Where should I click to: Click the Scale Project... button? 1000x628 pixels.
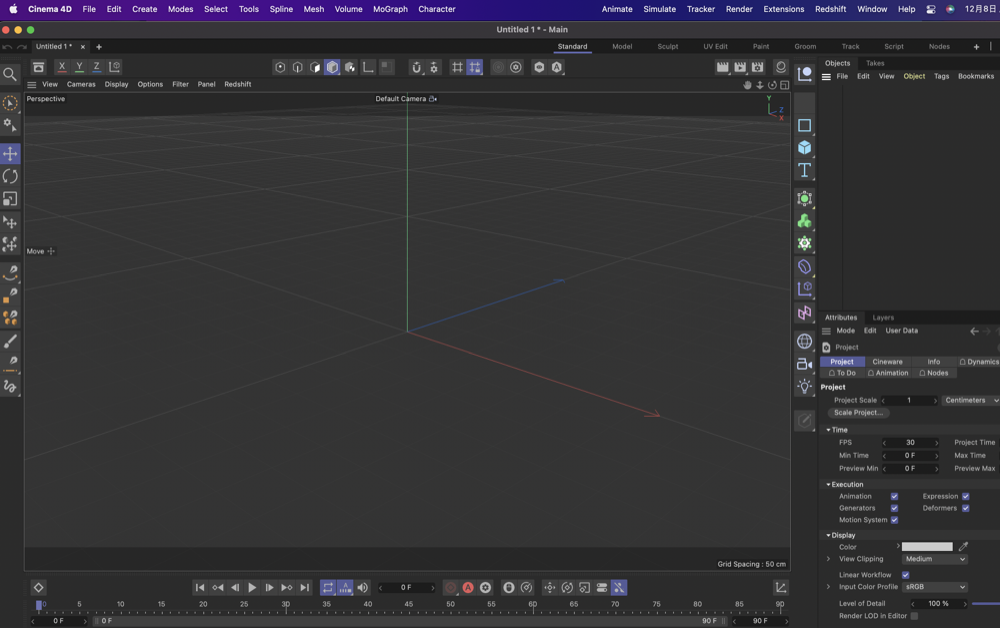(858, 412)
